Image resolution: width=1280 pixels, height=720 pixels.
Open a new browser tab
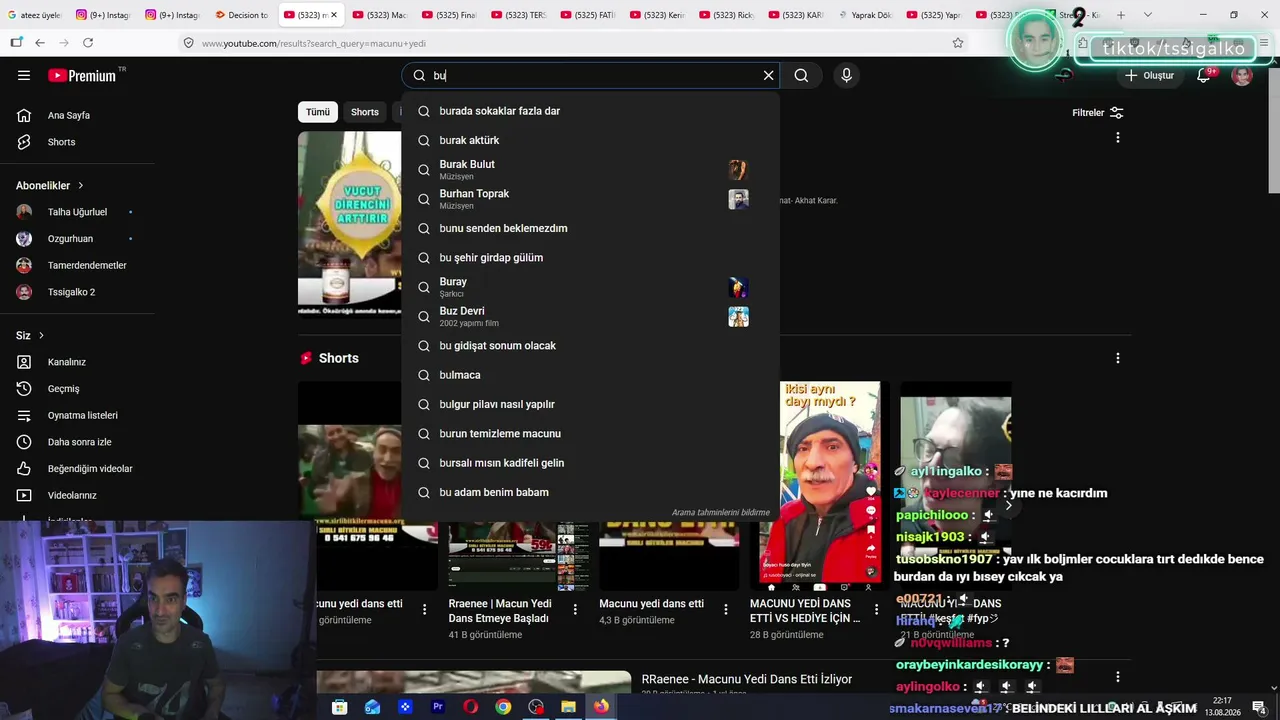(1121, 15)
